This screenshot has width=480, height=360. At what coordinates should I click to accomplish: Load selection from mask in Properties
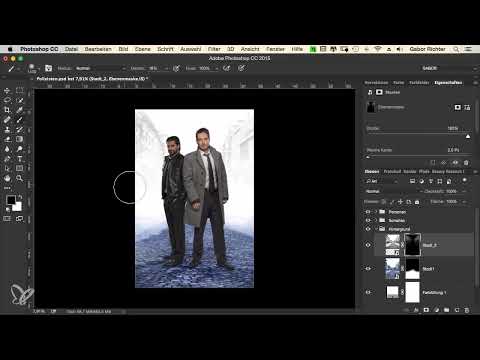coord(433,163)
